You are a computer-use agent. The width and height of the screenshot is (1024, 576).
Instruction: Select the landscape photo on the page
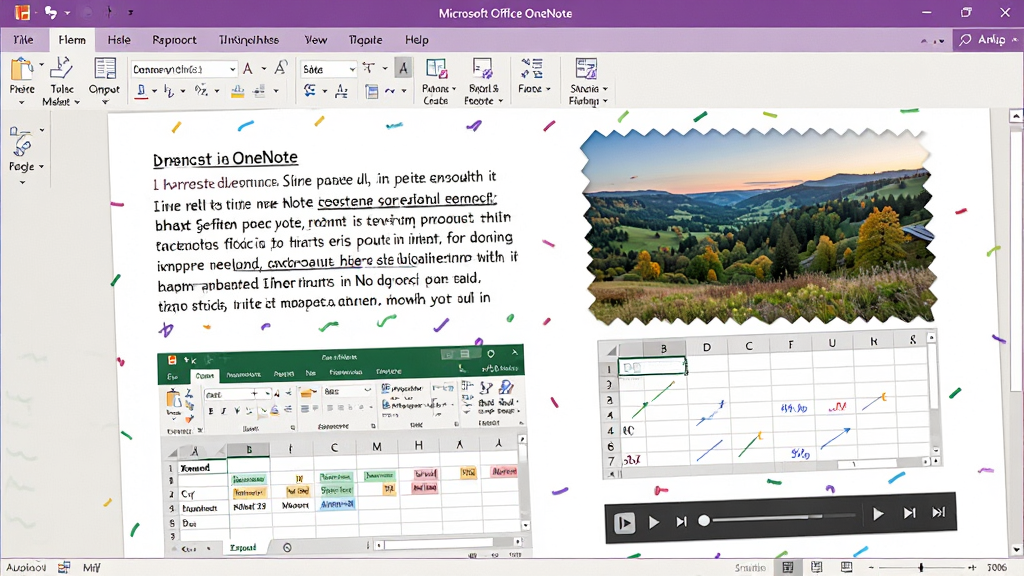click(x=758, y=226)
